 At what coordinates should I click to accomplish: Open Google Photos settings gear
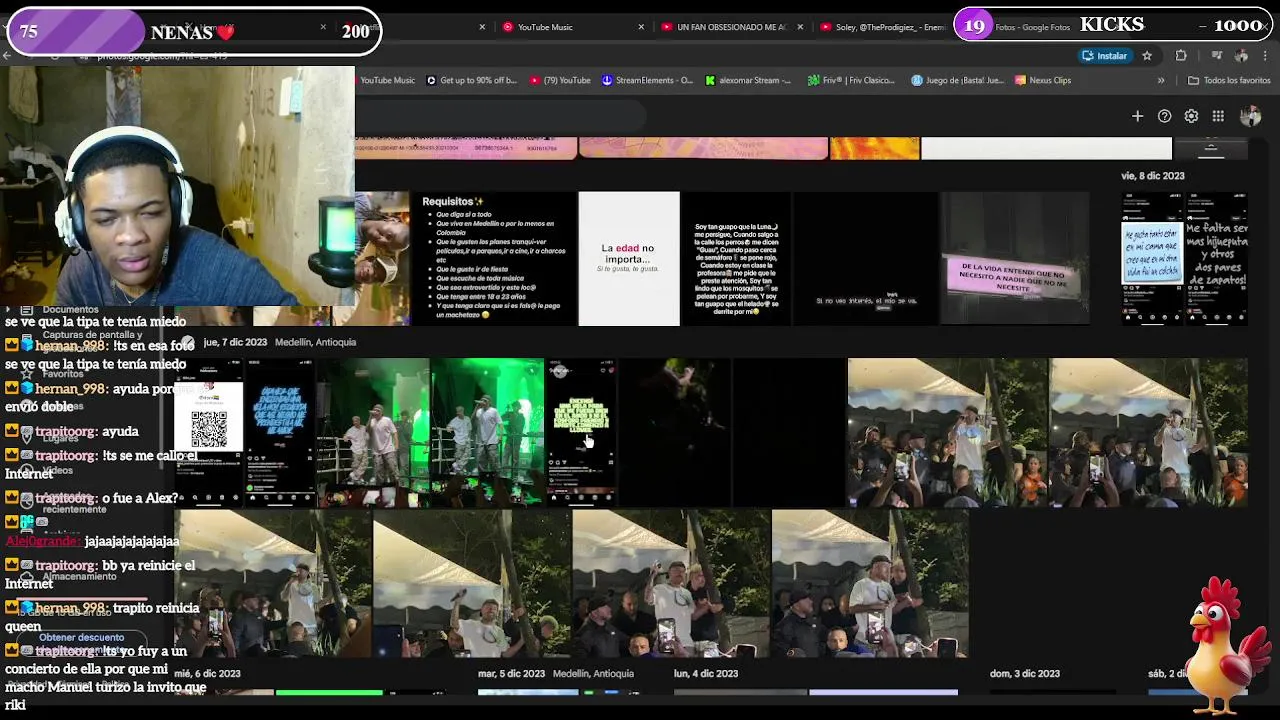pyautogui.click(x=1191, y=117)
